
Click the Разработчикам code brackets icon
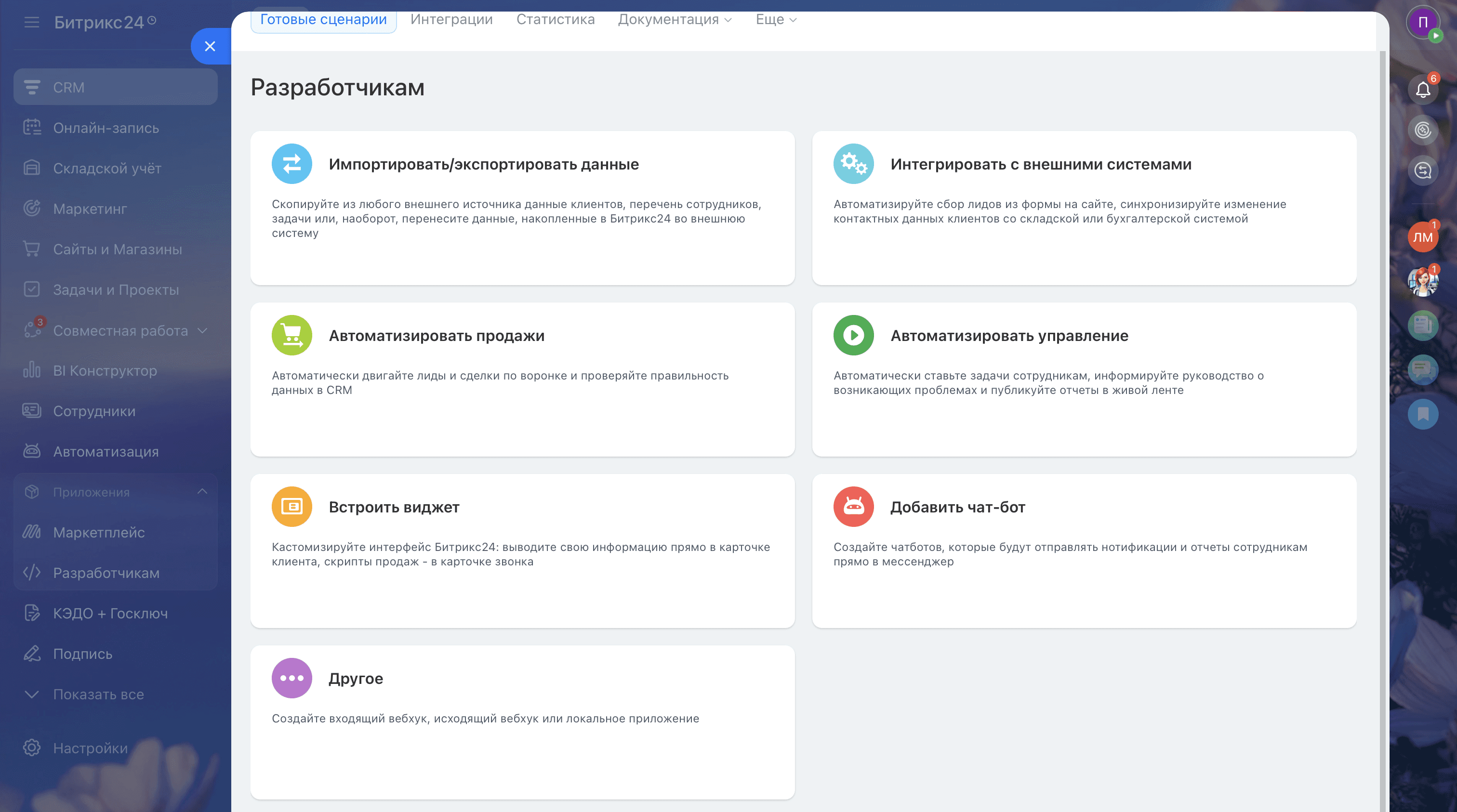point(32,572)
